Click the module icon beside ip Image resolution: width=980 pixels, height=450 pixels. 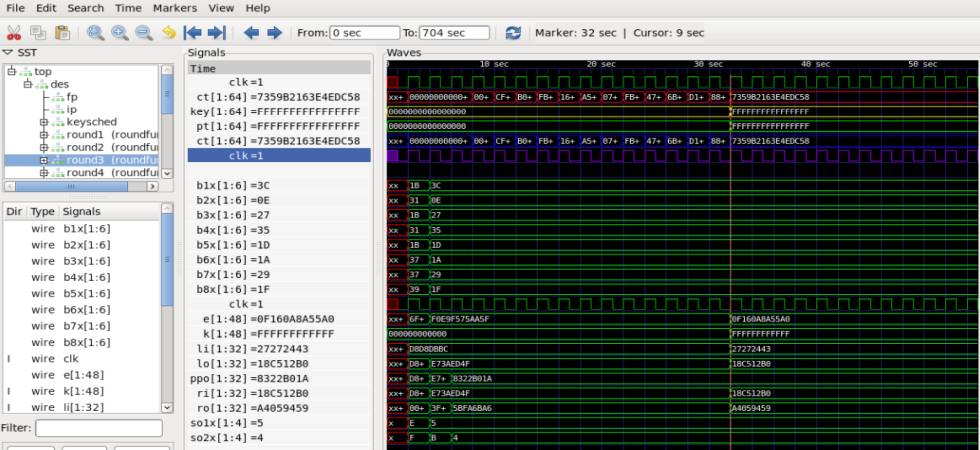pos(58,109)
